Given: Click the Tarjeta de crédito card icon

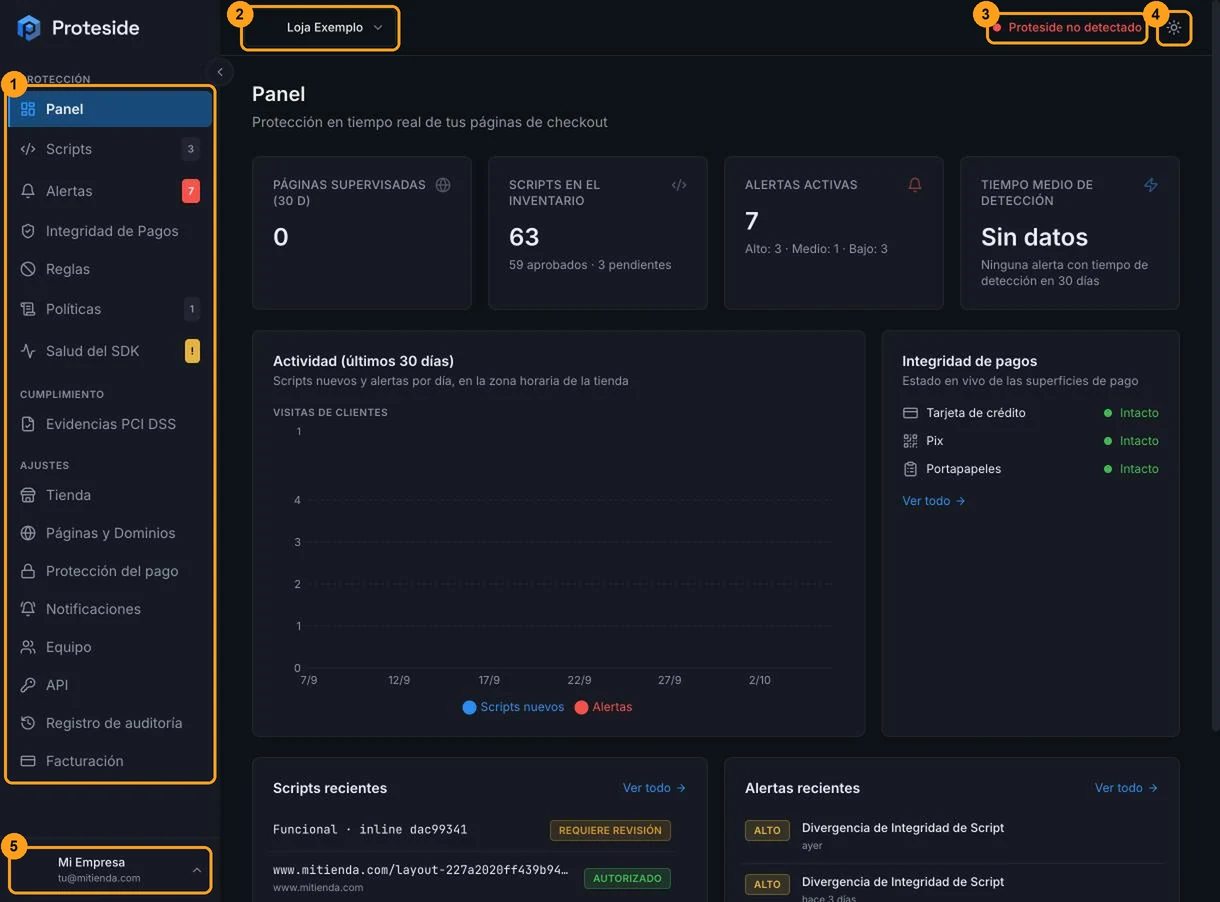Looking at the screenshot, I should tap(910, 413).
